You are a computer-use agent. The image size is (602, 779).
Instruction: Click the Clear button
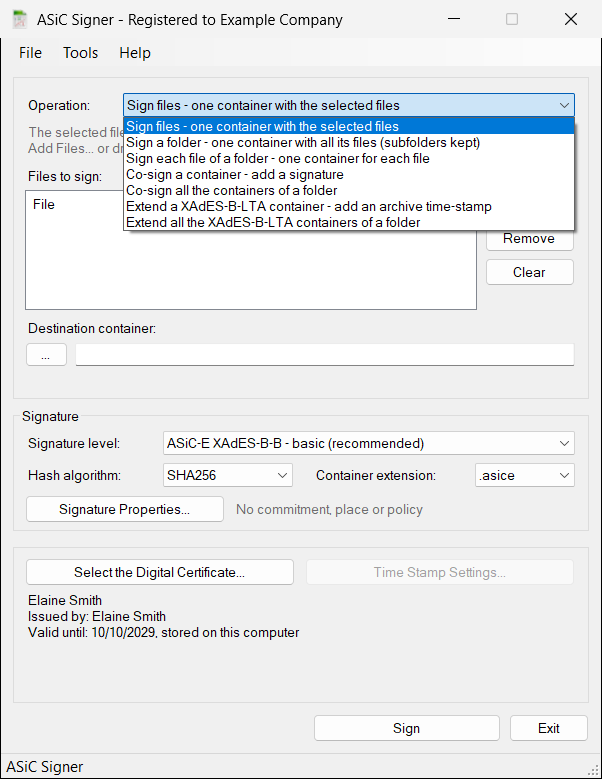pos(529,272)
